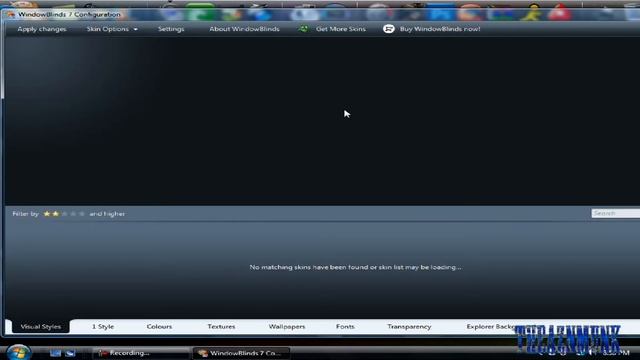Click the 'No matching skins have been found' message
This screenshot has width=640, height=360.
click(355, 267)
